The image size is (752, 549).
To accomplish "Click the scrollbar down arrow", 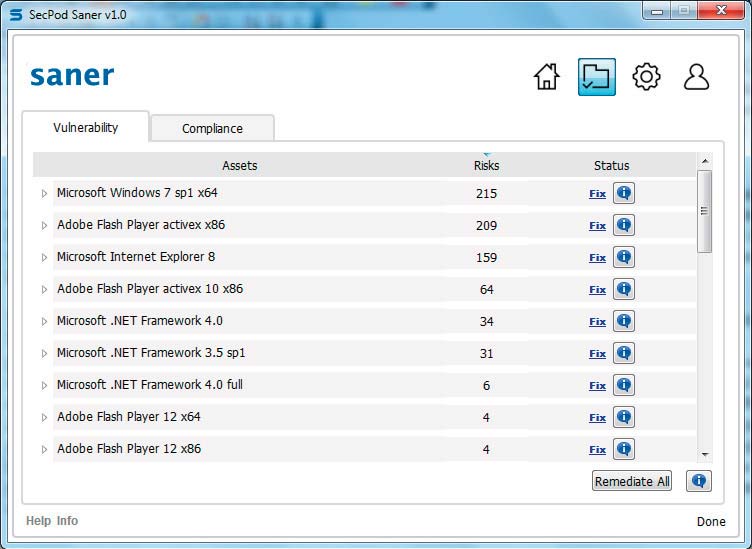I will point(705,455).
